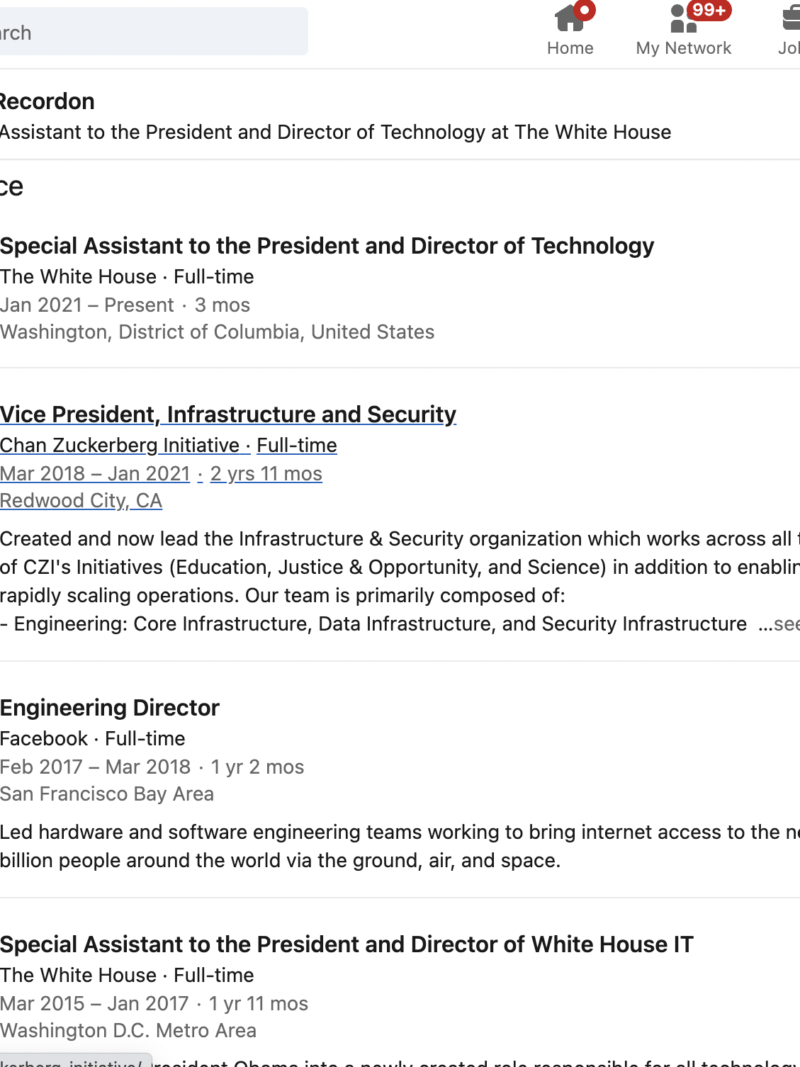The width and height of the screenshot is (800, 1067).
Task: Click the Redwood City, CA location link
Action: pos(81,501)
